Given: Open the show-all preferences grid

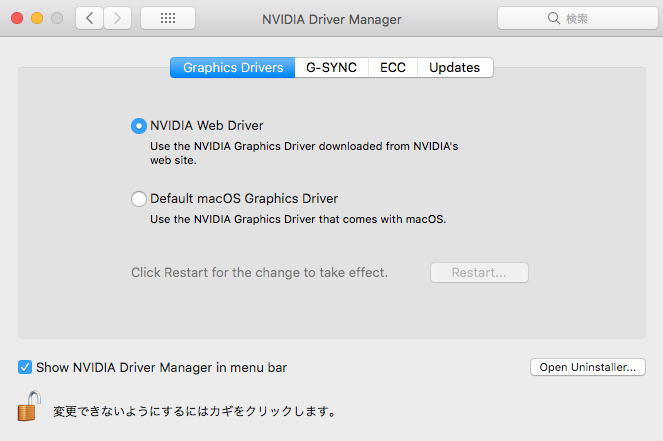Looking at the screenshot, I should (x=168, y=18).
